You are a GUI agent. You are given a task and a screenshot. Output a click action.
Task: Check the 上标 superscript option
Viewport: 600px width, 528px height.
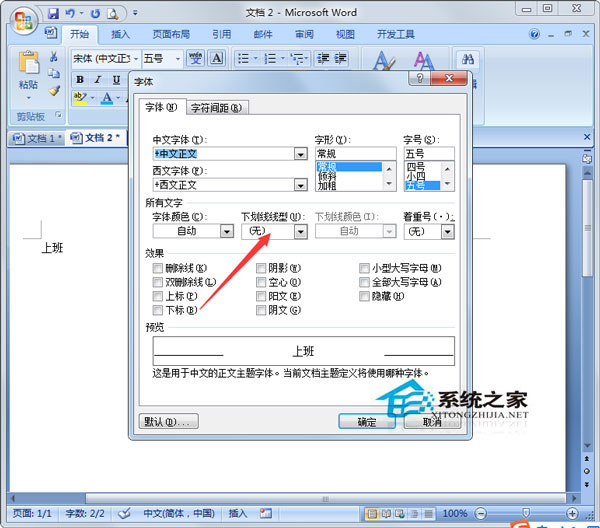[157, 297]
